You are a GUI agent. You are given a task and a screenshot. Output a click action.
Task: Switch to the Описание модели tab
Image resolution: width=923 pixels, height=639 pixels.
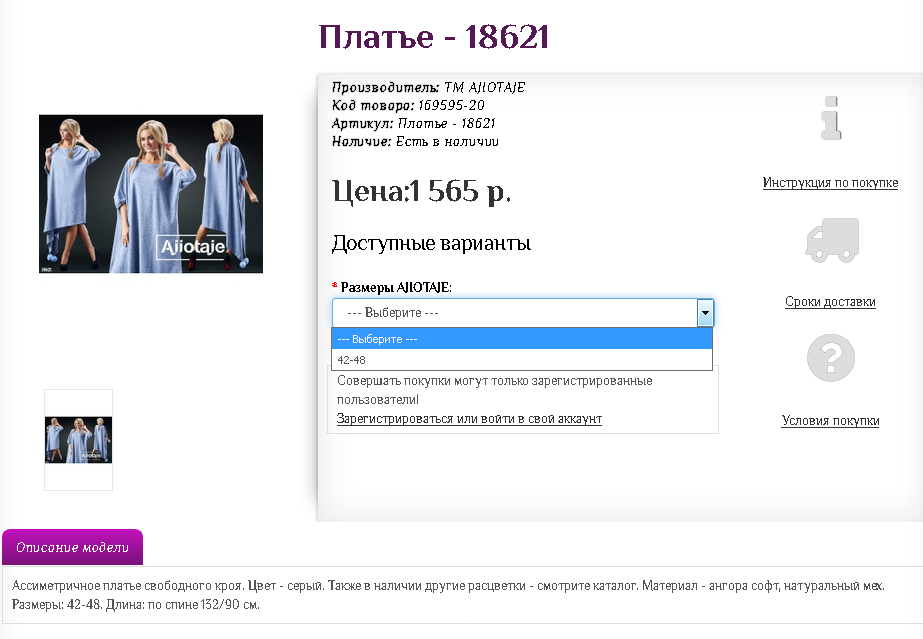[72, 547]
